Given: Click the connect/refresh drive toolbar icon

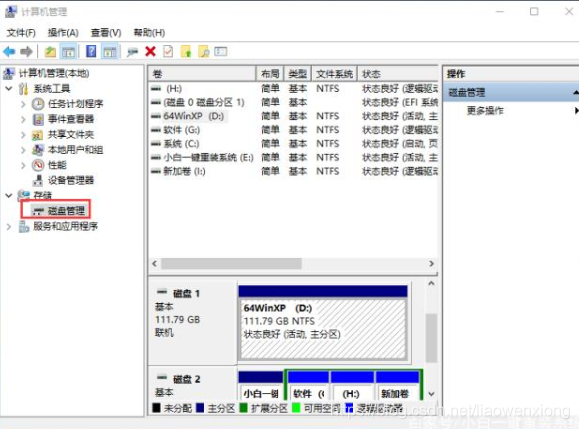Looking at the screenshot, I should 132,52.
